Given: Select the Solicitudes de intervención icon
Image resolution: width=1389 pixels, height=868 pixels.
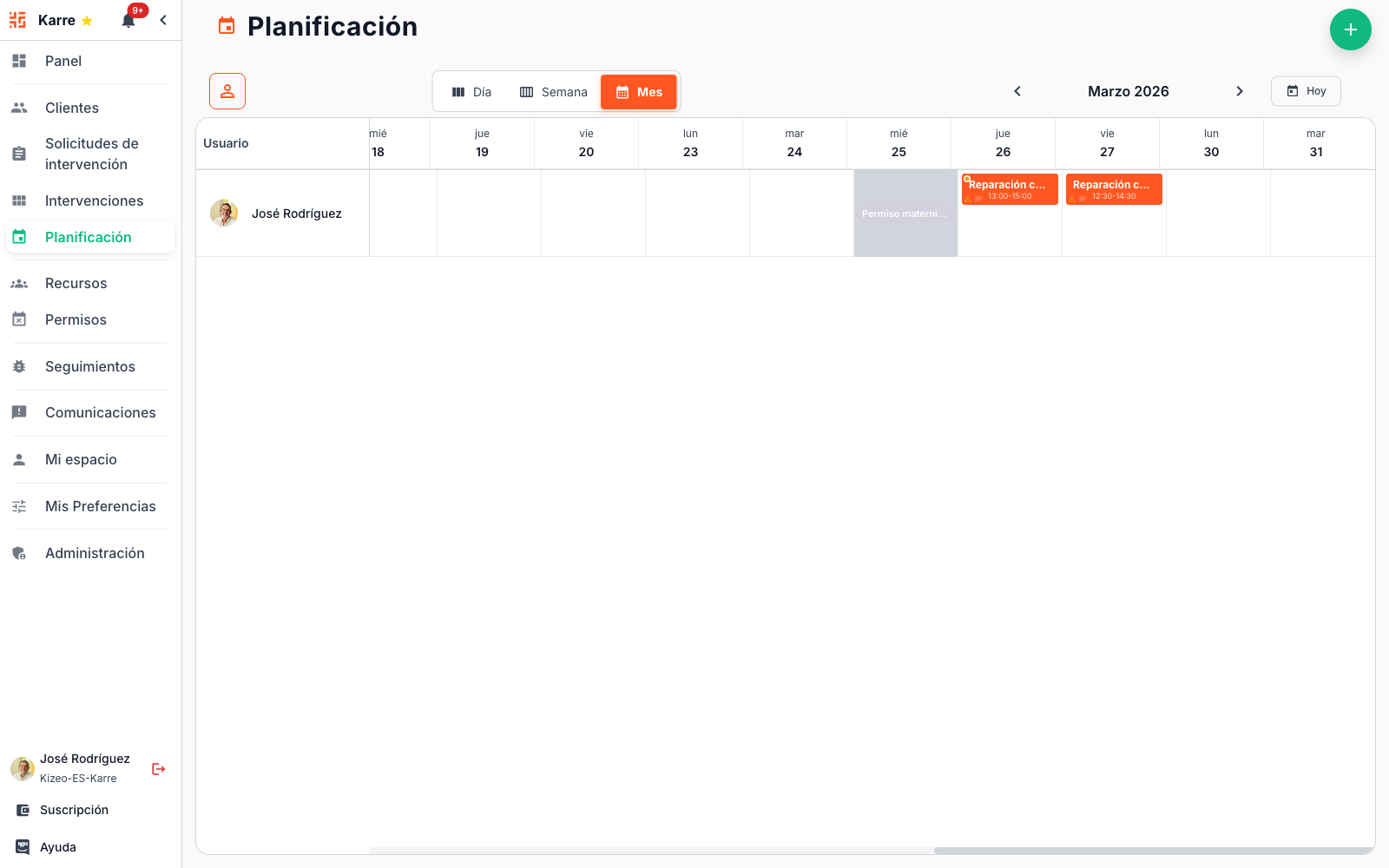Looking at the screenshot, I should pos(19,153).
